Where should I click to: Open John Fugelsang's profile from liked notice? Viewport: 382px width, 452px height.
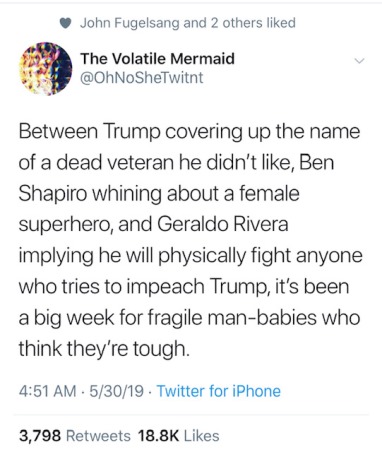(x=130, y=23)
